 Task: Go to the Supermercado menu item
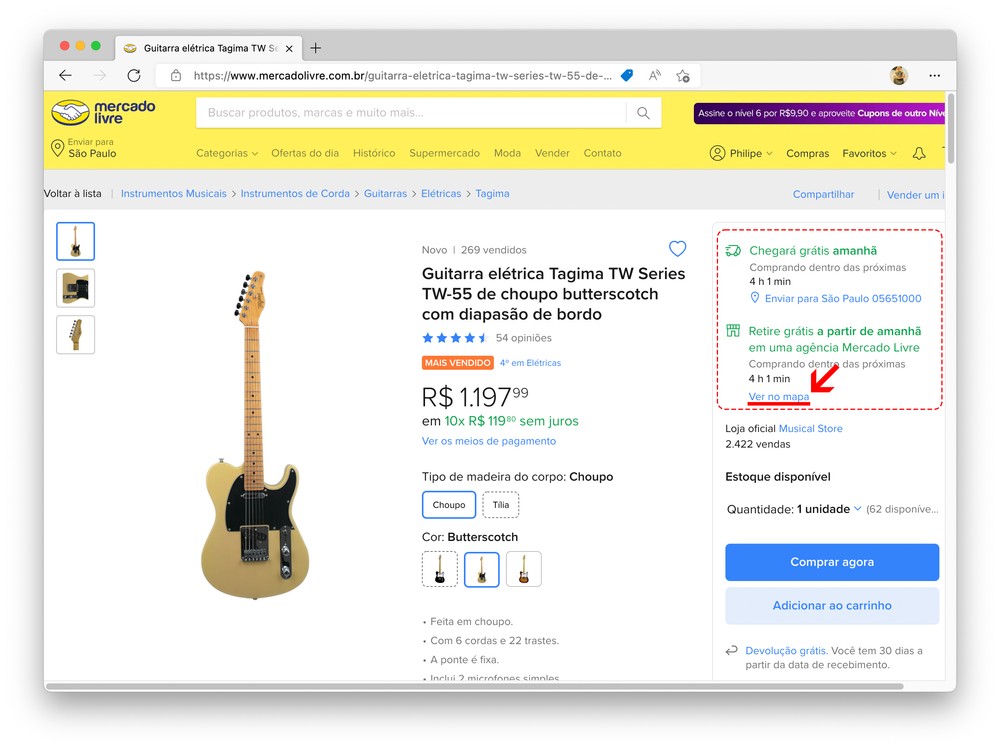coord(444,153)
